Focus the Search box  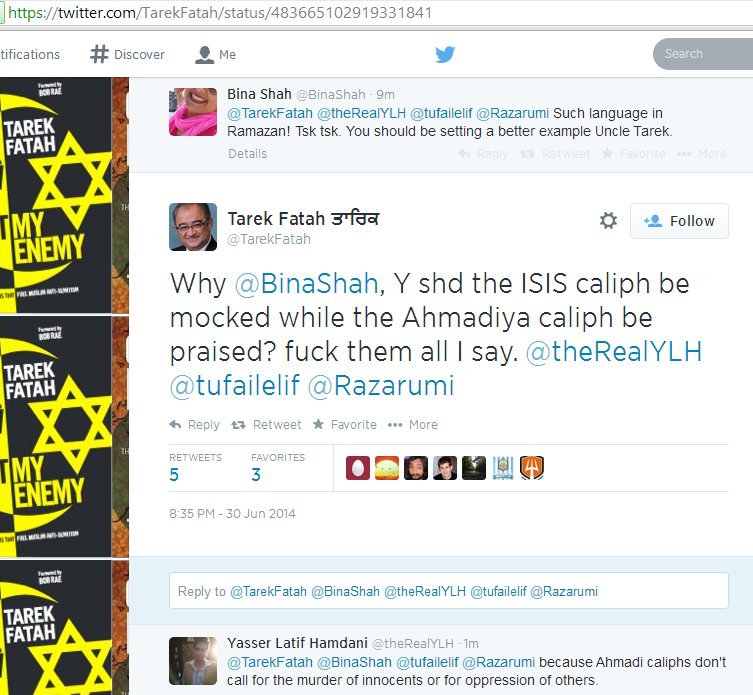click(x=703, y=54)
